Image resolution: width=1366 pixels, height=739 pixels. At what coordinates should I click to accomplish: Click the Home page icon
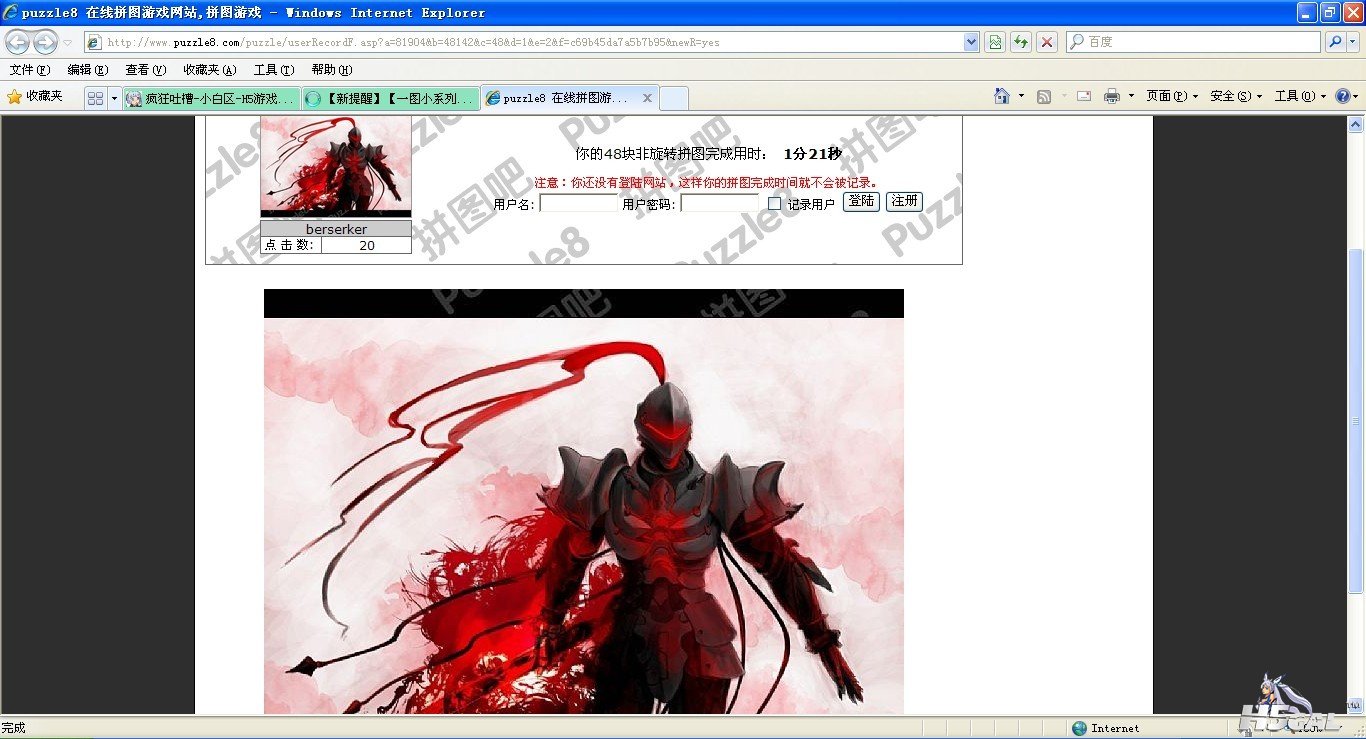pyautogui.click(x=1002, y=97)
